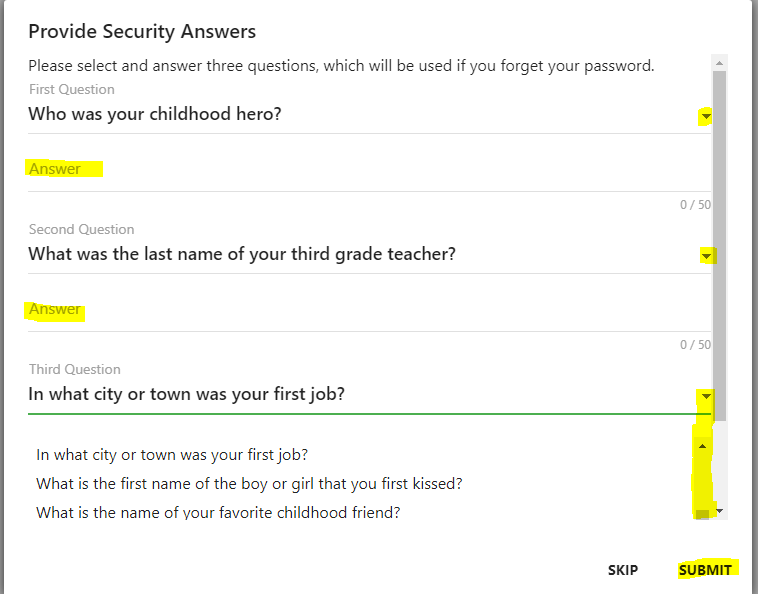
Task: Click the dialog's main scrollbar thumb
Action: click(x=719, y=240)
